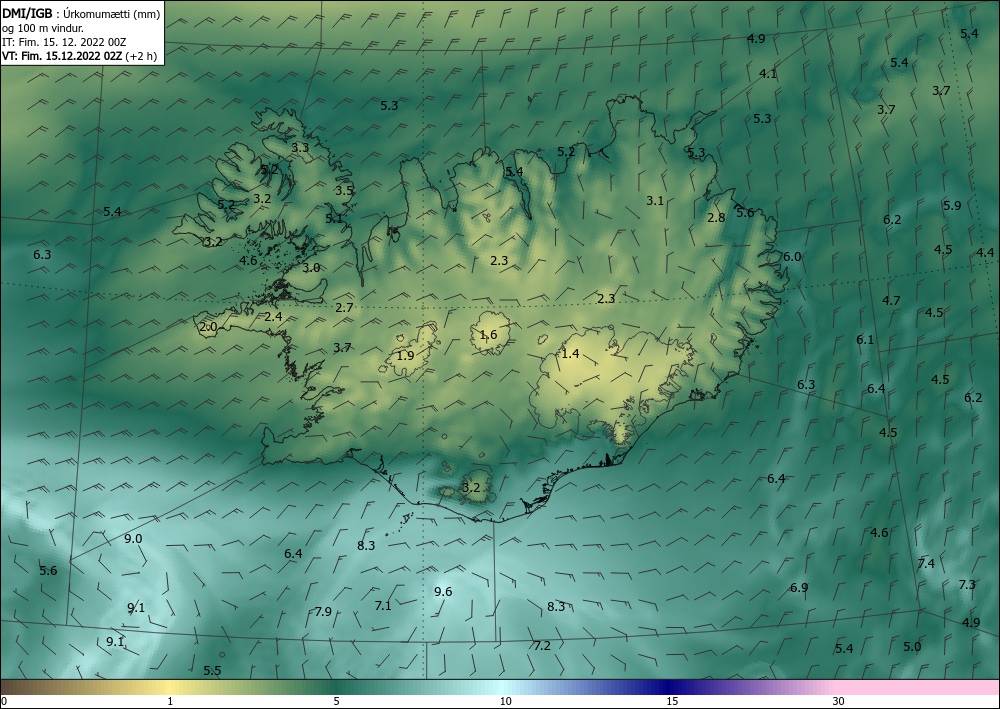Image resolution: width=1000 pixels, height=709 pixels.
Task: Click the 5.0 map value
Action: click(x=913, y=647)
